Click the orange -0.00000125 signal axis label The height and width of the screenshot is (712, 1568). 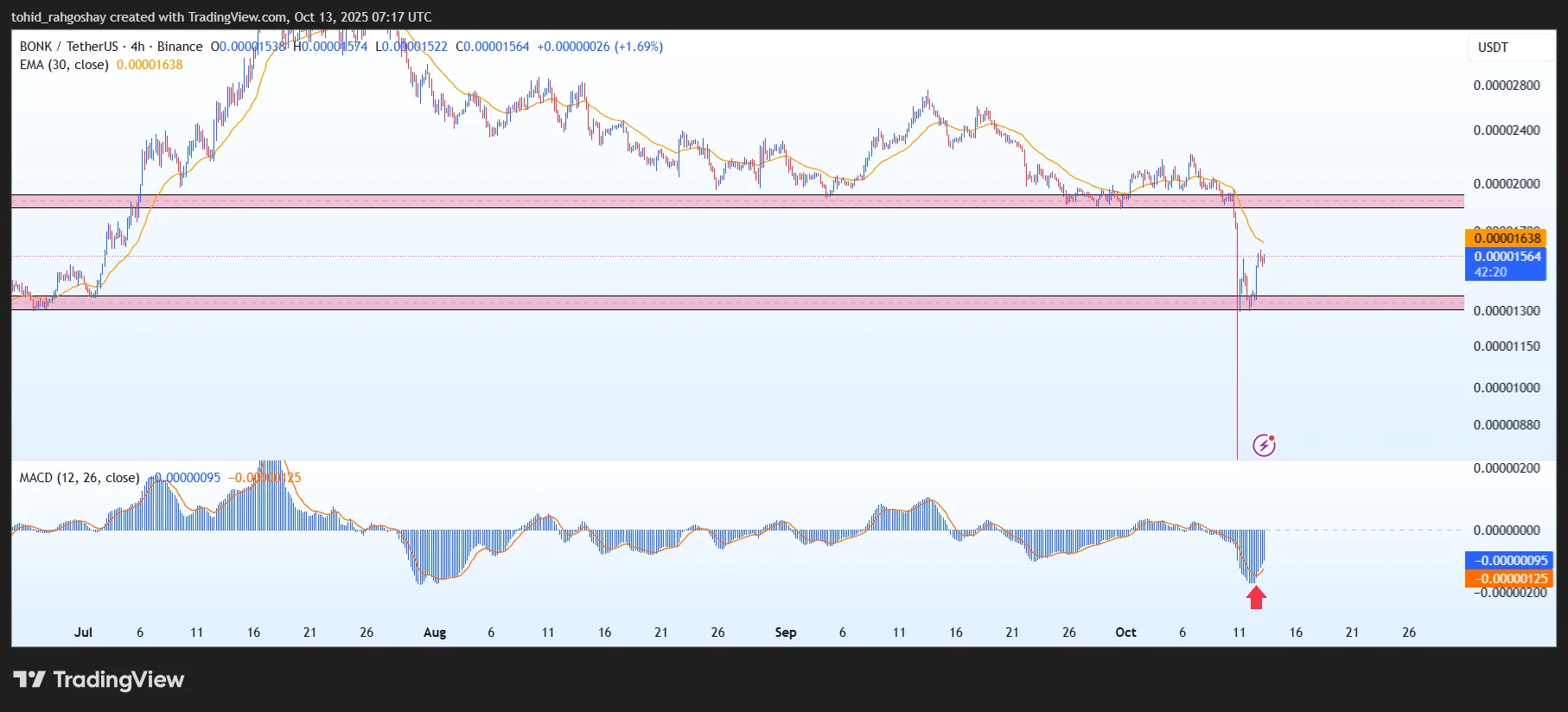1508,579
